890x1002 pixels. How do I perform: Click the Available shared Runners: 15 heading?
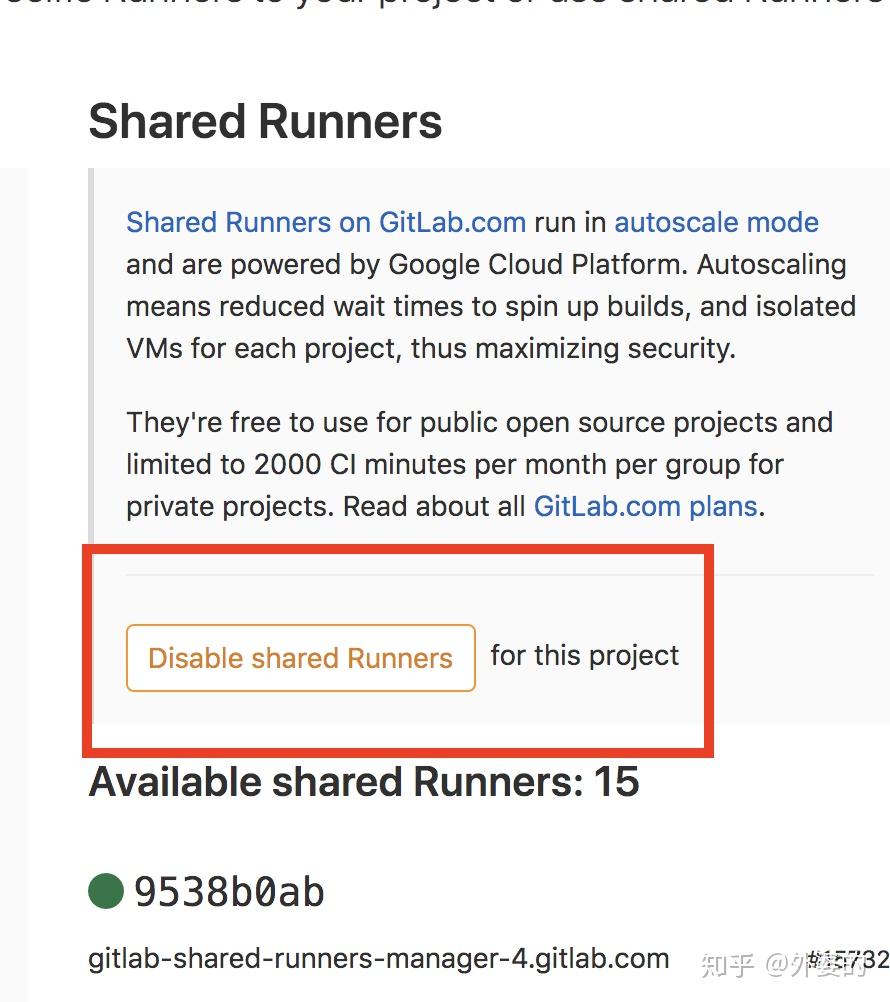pos(364,782)
